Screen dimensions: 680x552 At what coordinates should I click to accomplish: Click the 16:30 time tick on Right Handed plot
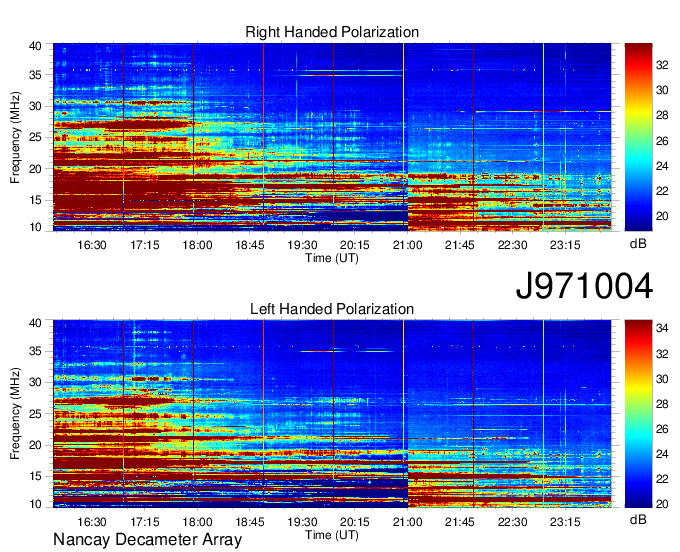(x=92, y=245)
